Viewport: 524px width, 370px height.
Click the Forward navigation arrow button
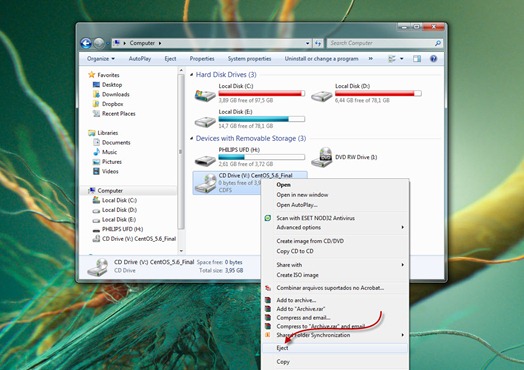coord(99,43)
